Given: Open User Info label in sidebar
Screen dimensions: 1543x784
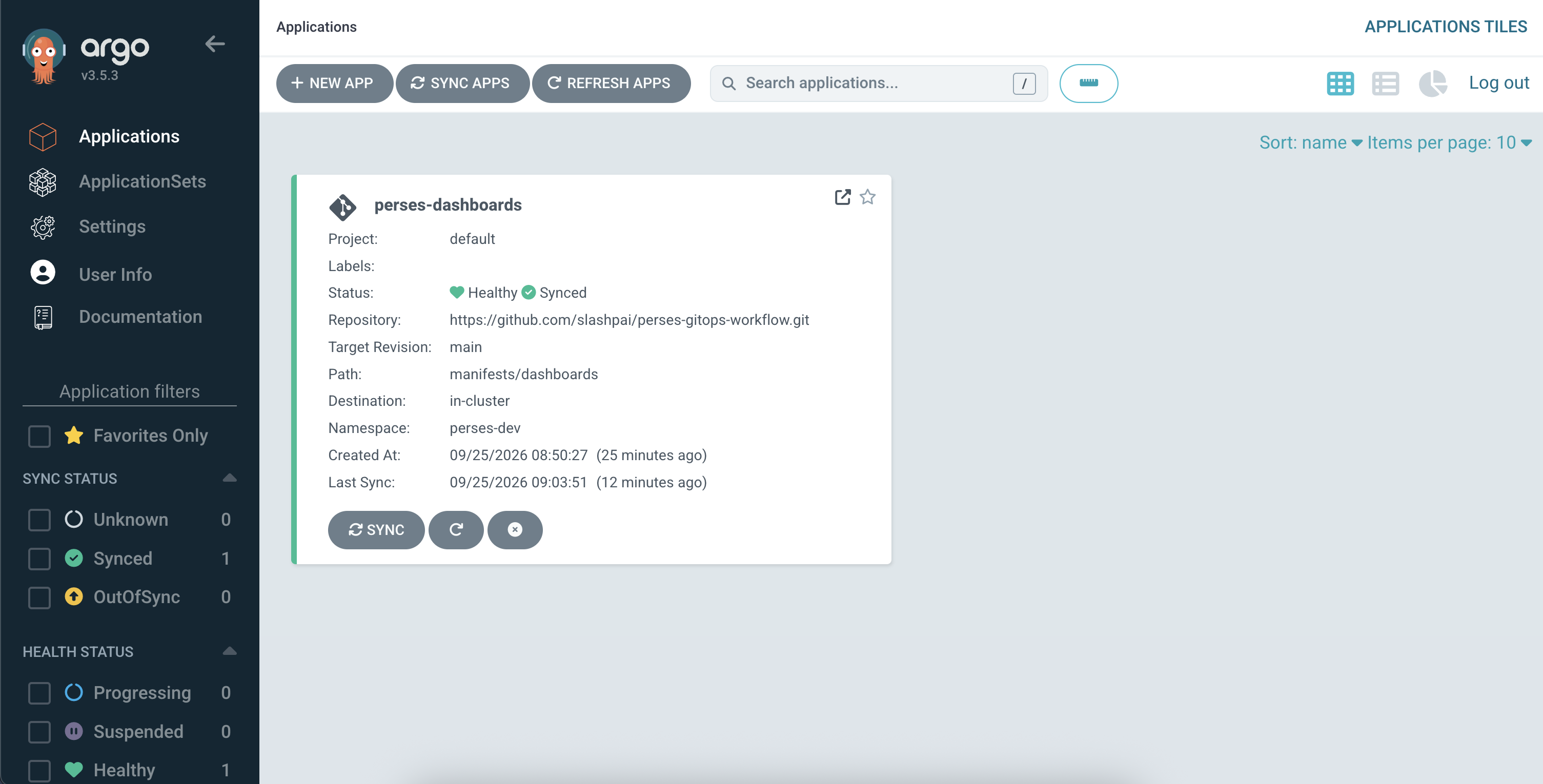Looking at the screenshot, I should pos(116,274).
